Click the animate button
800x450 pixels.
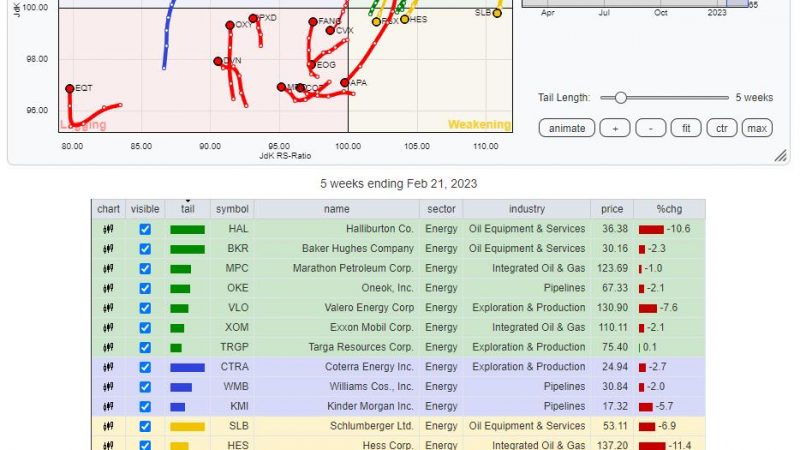pyautogui.click(x=567, y=128)
